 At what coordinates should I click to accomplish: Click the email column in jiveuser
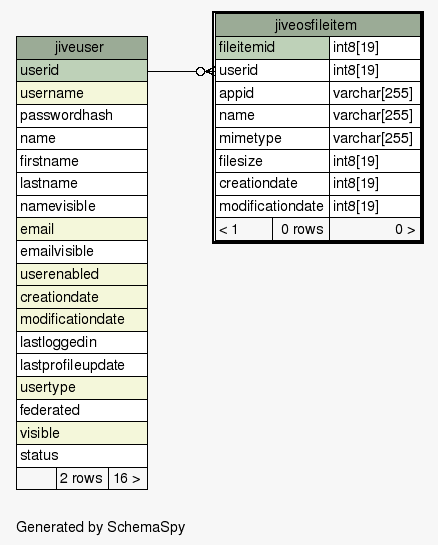click(x=82, y=229)
